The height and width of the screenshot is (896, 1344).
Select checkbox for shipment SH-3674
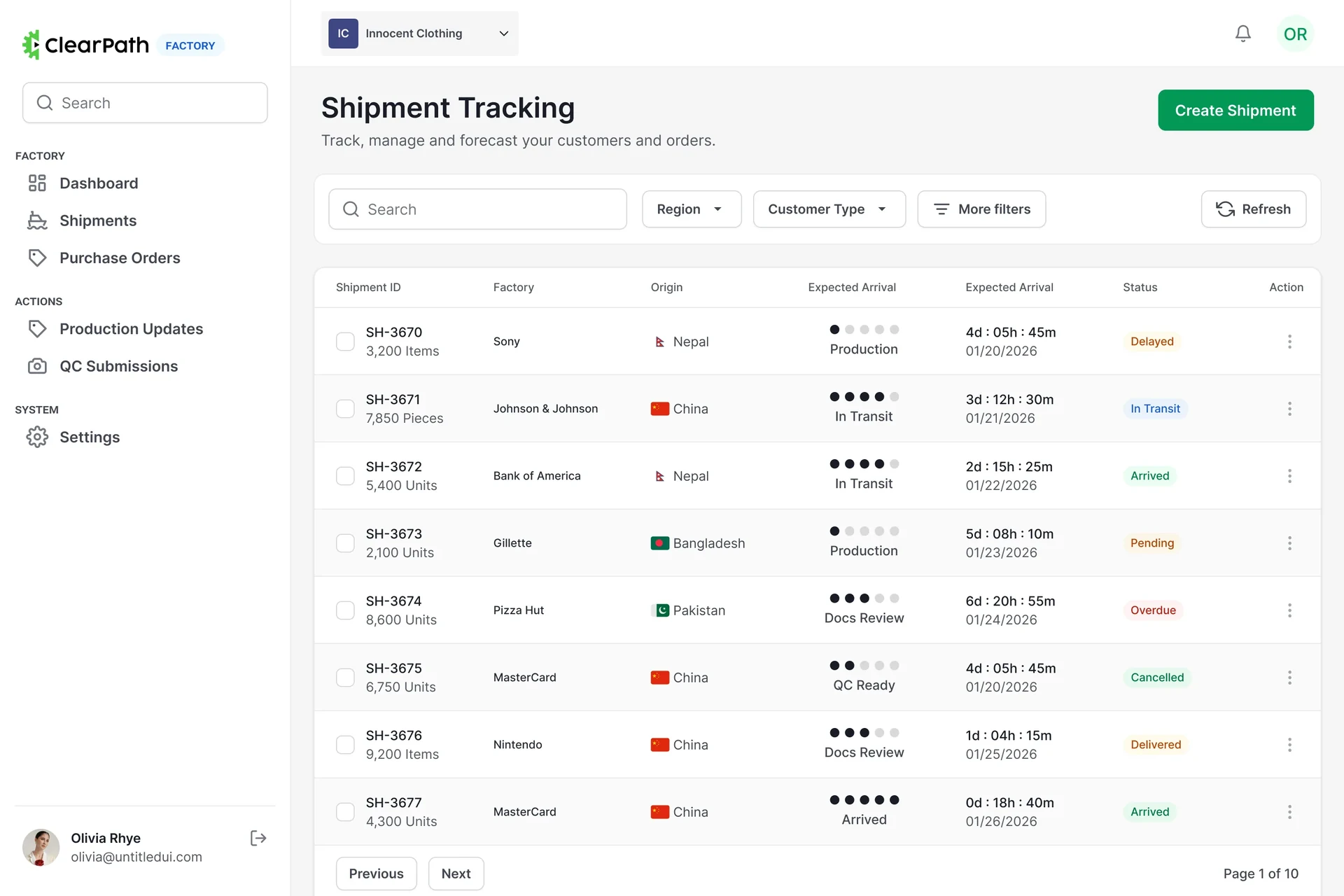point(345,610)
